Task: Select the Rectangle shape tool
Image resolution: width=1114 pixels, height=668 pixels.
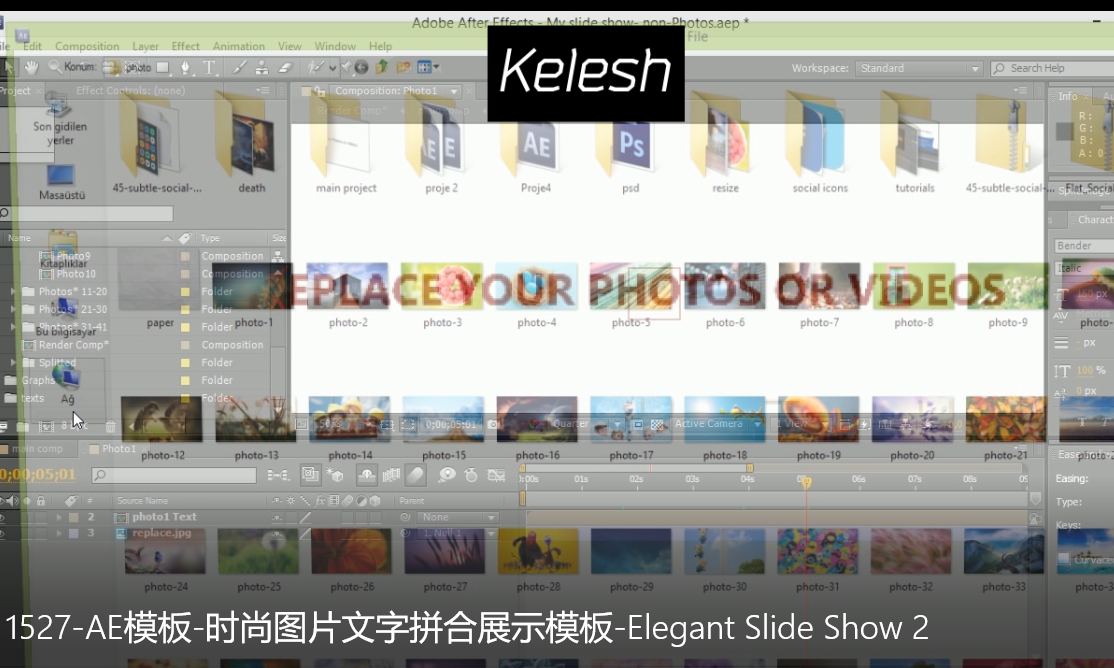Action: [163, 68]
